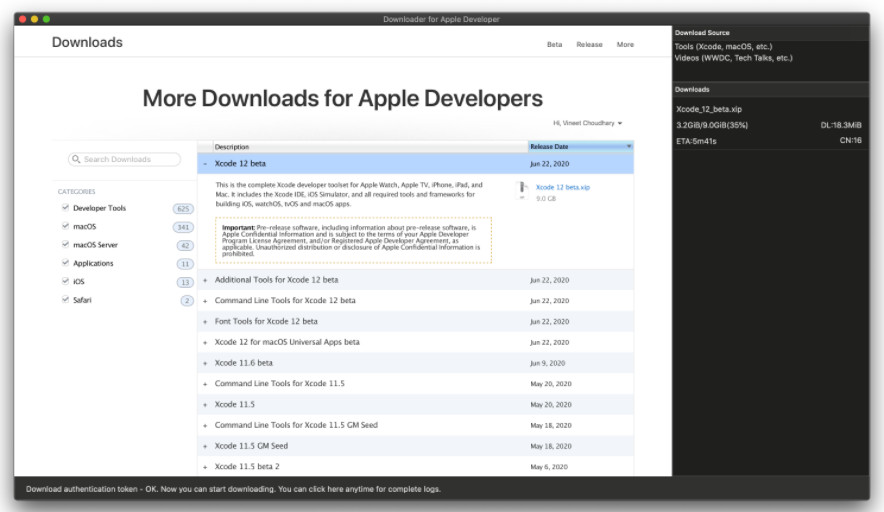
Task: Click status bar message for complete logs
Action: tap(233, 489)
